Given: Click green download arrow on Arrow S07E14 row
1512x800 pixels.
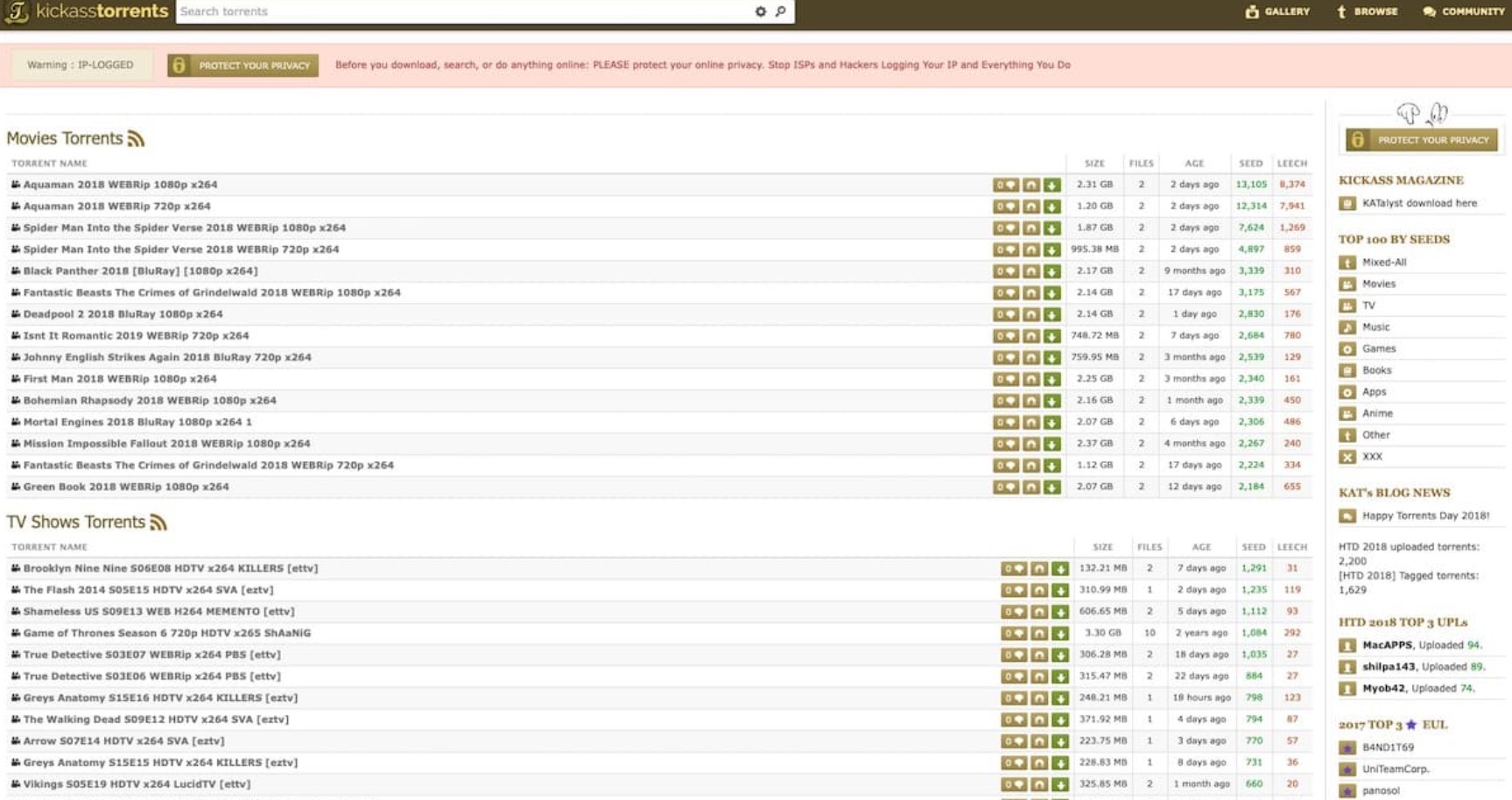Looking at the screenshot, I should [x=1060, y=741].
